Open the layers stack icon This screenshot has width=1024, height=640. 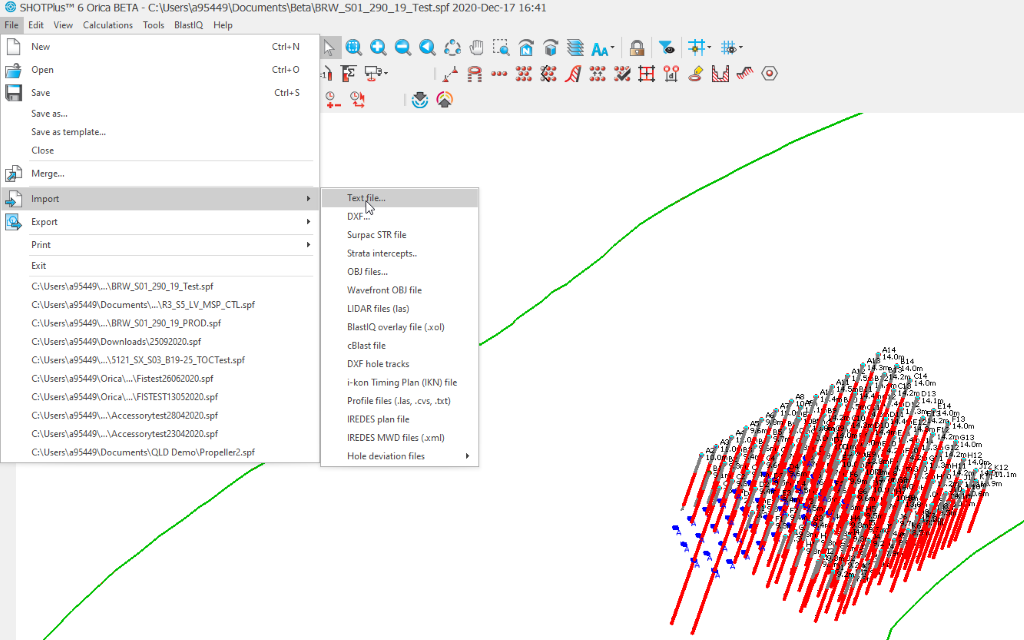[x=575, y=48]
